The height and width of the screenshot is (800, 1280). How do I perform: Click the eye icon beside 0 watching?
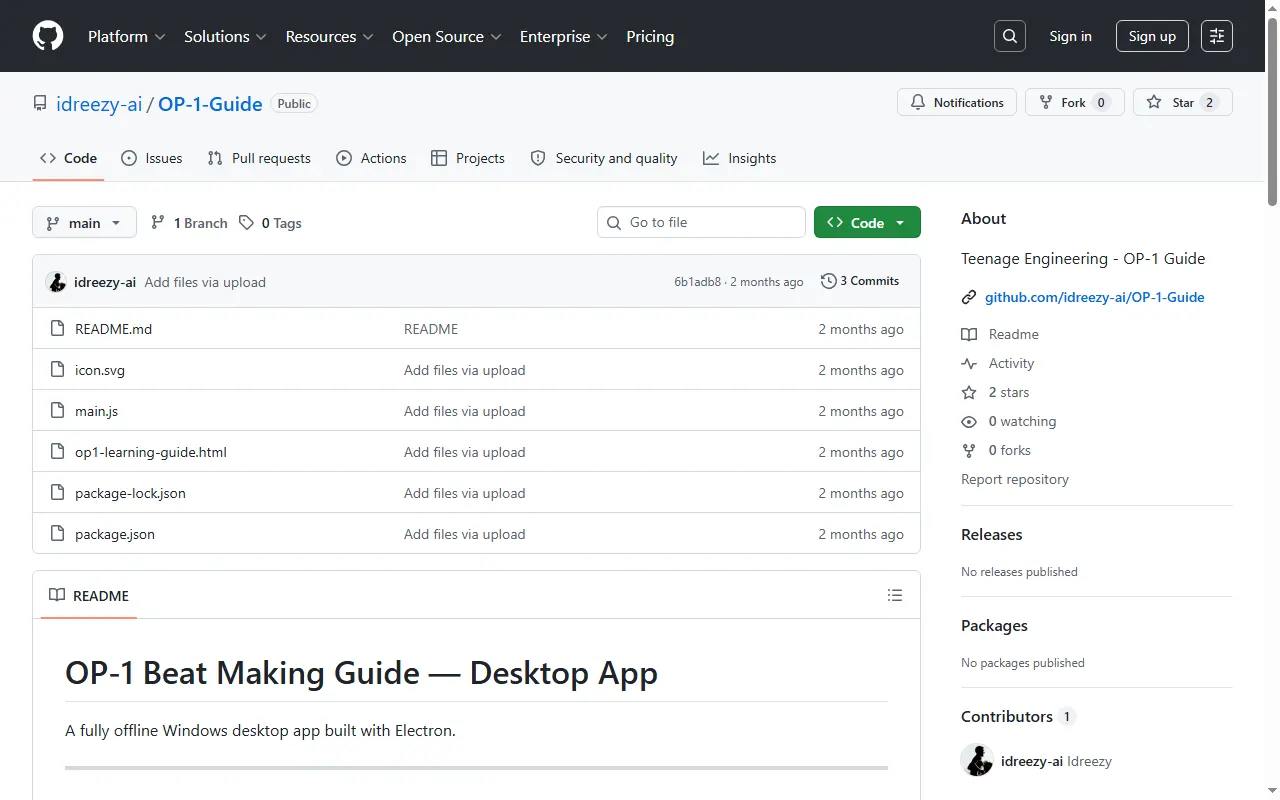click(969, 422)
